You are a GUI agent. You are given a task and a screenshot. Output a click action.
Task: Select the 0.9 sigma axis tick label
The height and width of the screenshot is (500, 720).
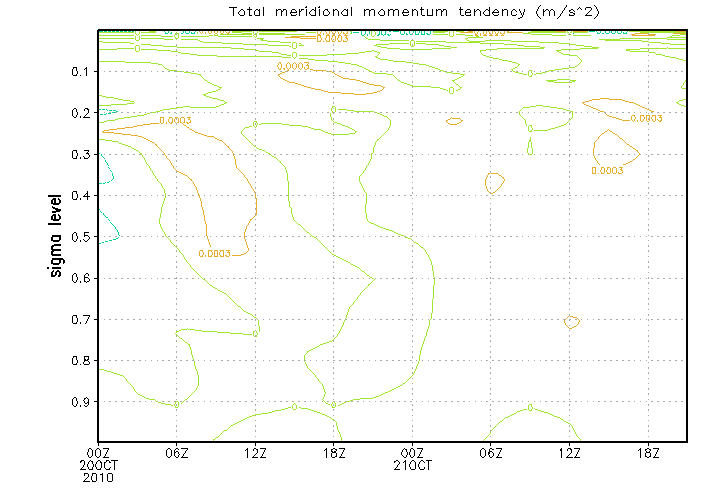80,402
